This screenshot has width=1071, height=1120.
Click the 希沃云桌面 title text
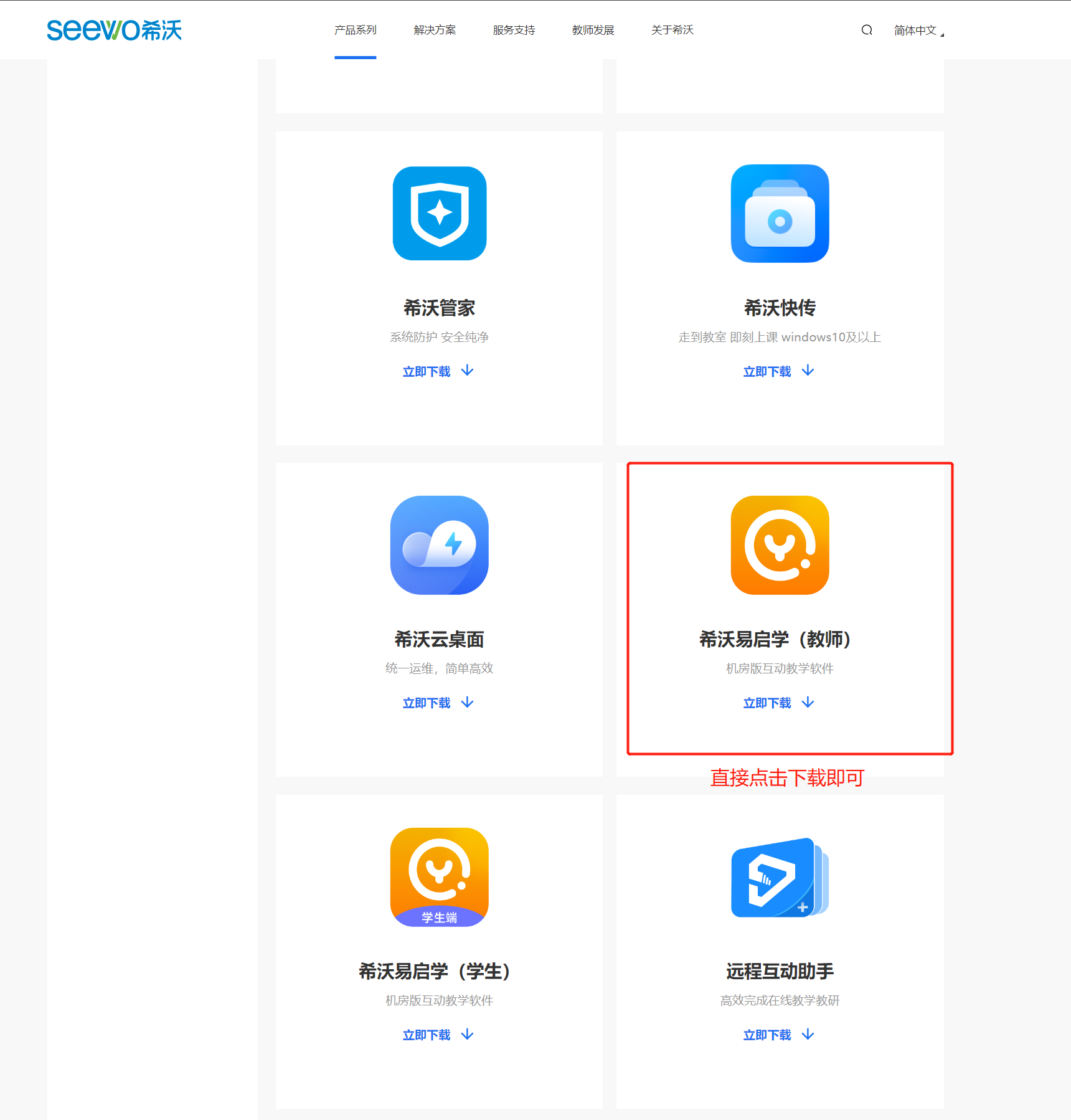point(440,639)
